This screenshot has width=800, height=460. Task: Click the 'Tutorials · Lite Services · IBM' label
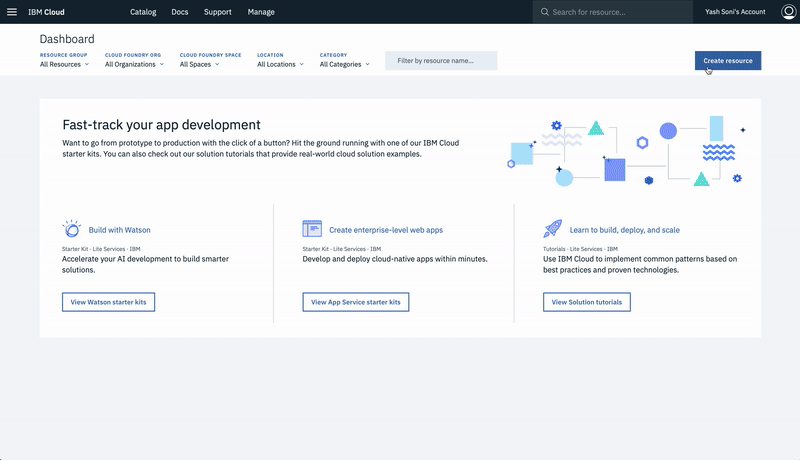(x=580, y=249)
